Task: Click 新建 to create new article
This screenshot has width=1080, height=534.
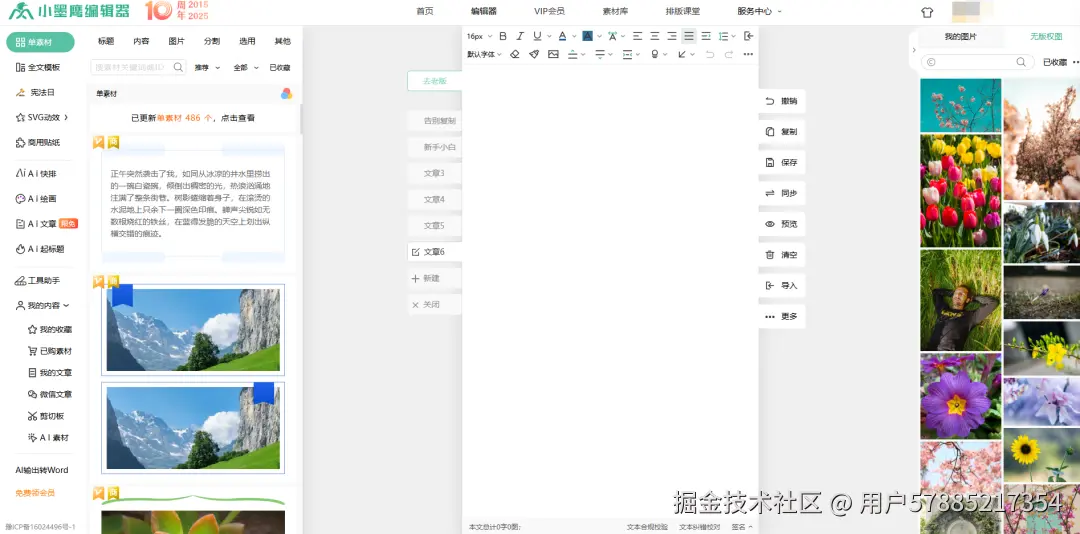Action: pos(434,278)
